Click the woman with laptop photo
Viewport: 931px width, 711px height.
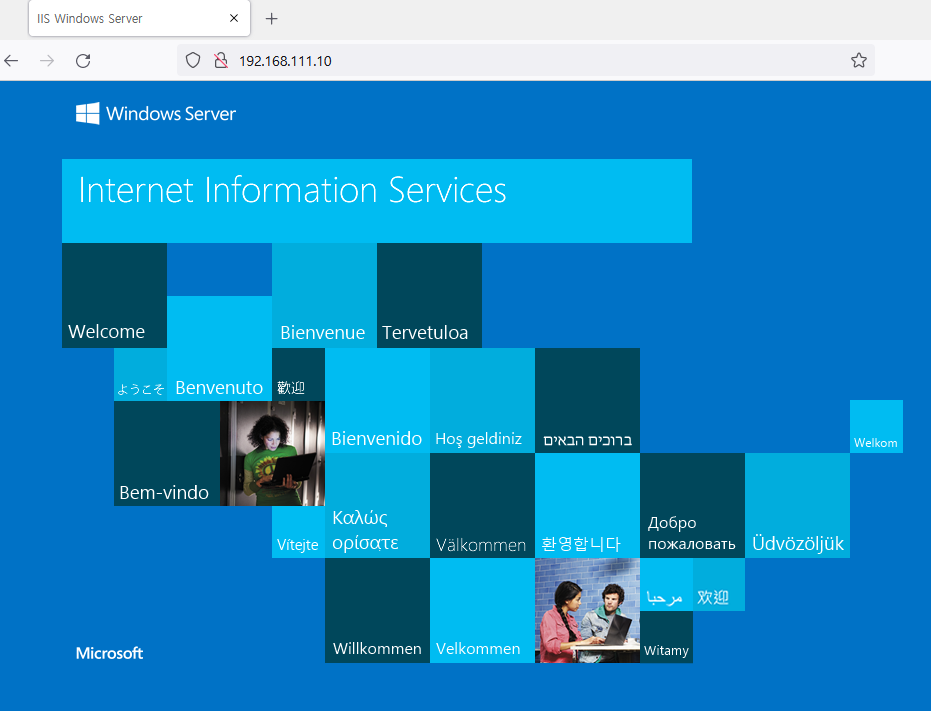coord(273,453)
